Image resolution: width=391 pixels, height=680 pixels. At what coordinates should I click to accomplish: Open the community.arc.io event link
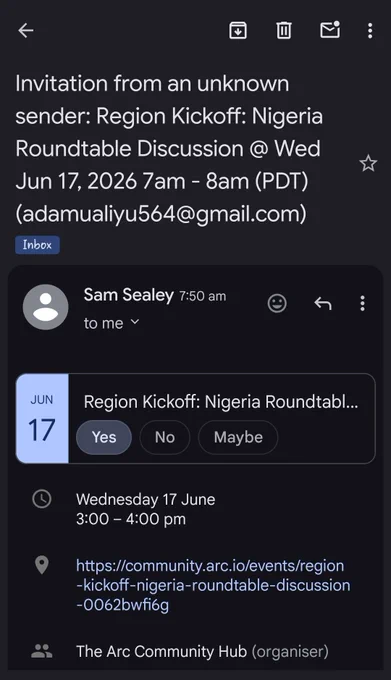click(213, 585)
